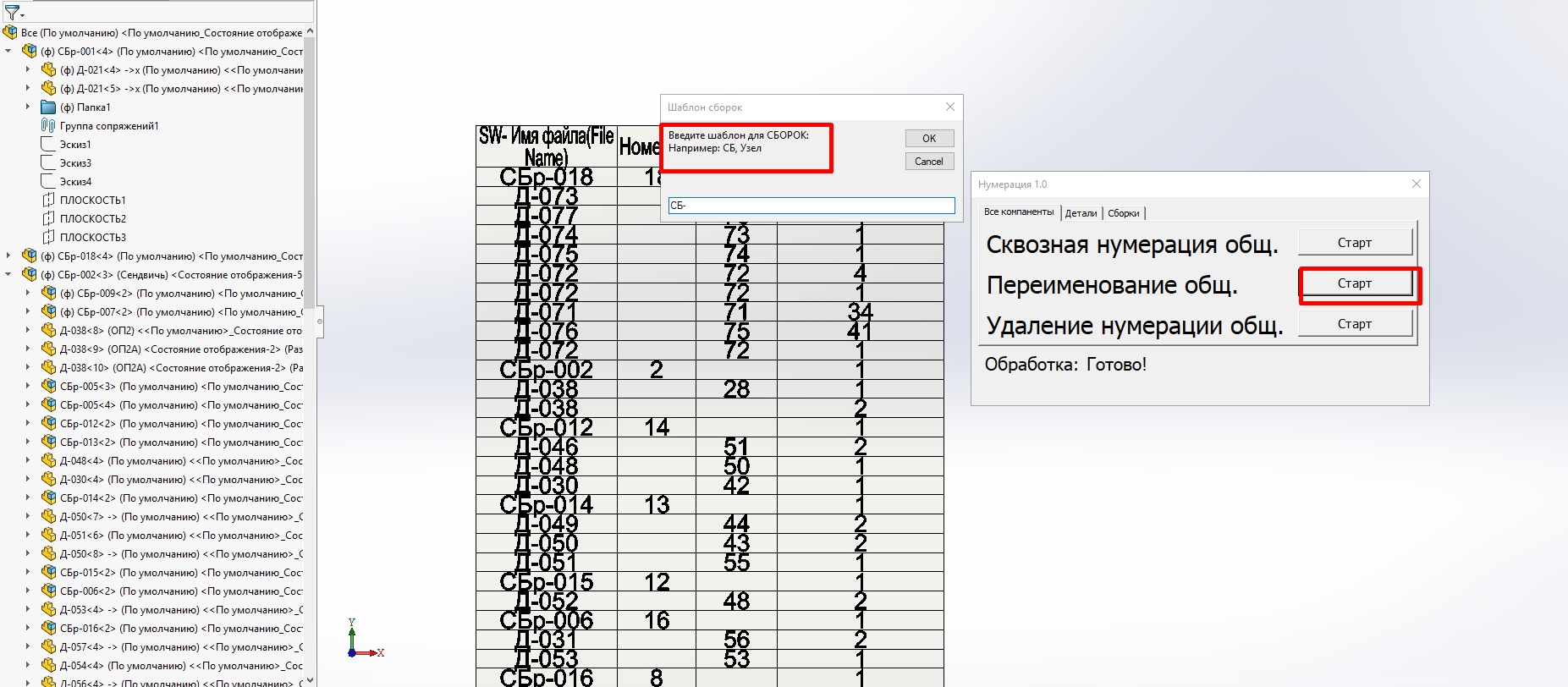Click the ПЛОСКОСТЬ2 plane icon
The image size is (1568, 687).
48,219
